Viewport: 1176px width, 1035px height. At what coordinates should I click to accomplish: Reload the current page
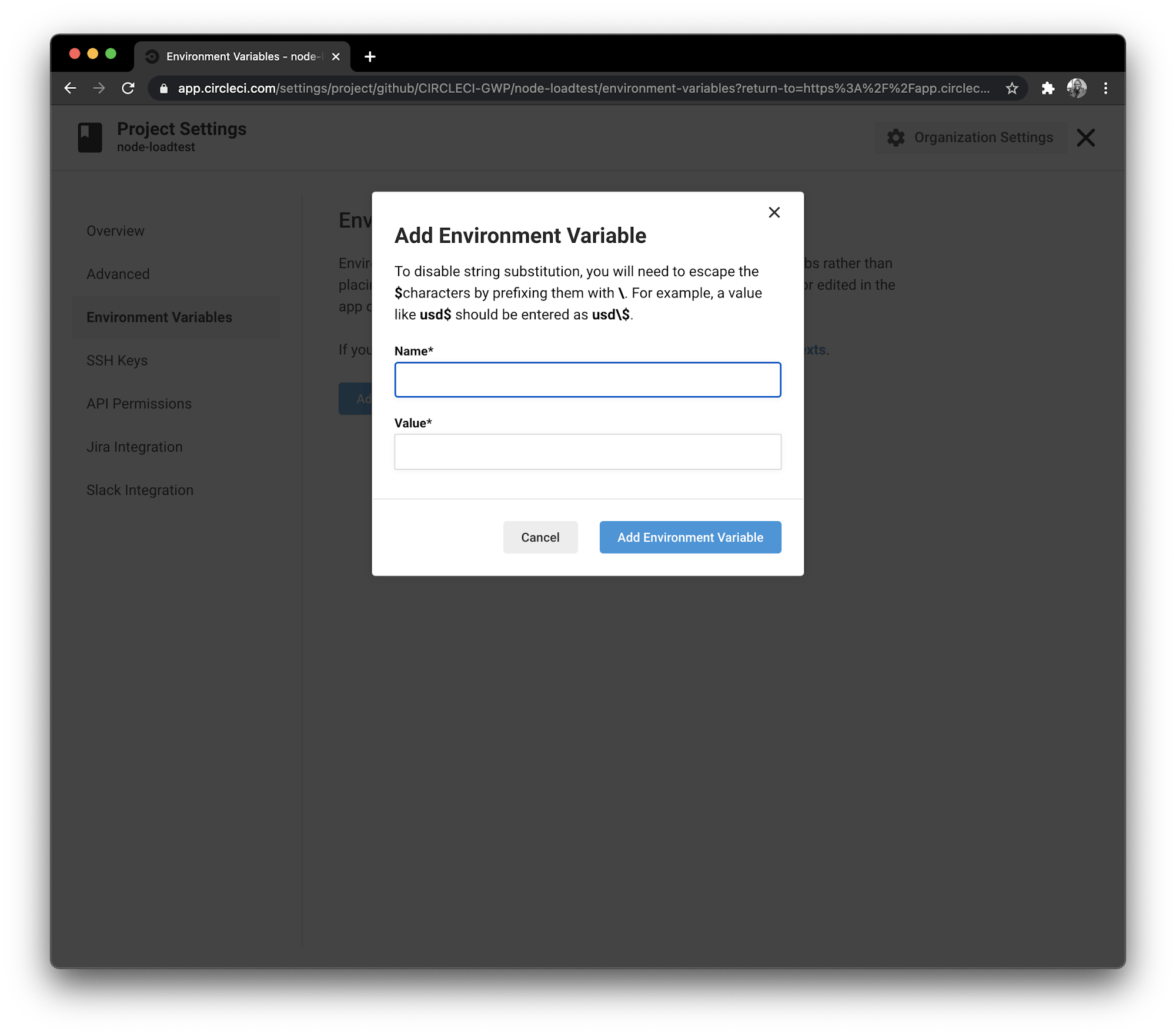pyautogui.click(x=128, y=88)
